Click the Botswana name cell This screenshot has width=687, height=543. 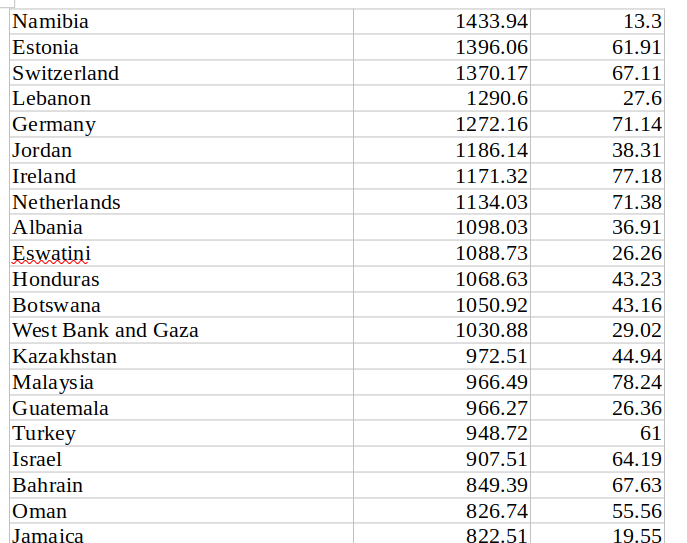pos(181,305)
